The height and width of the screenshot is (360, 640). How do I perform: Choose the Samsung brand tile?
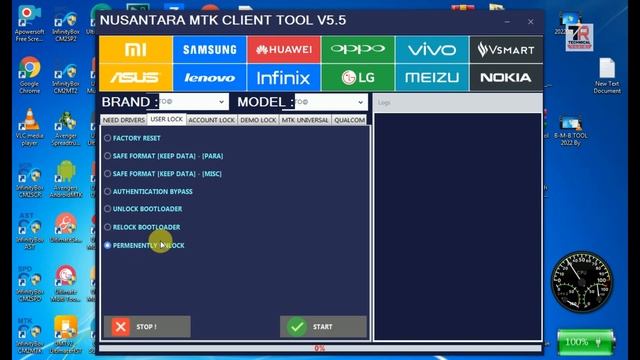point(210,49)
